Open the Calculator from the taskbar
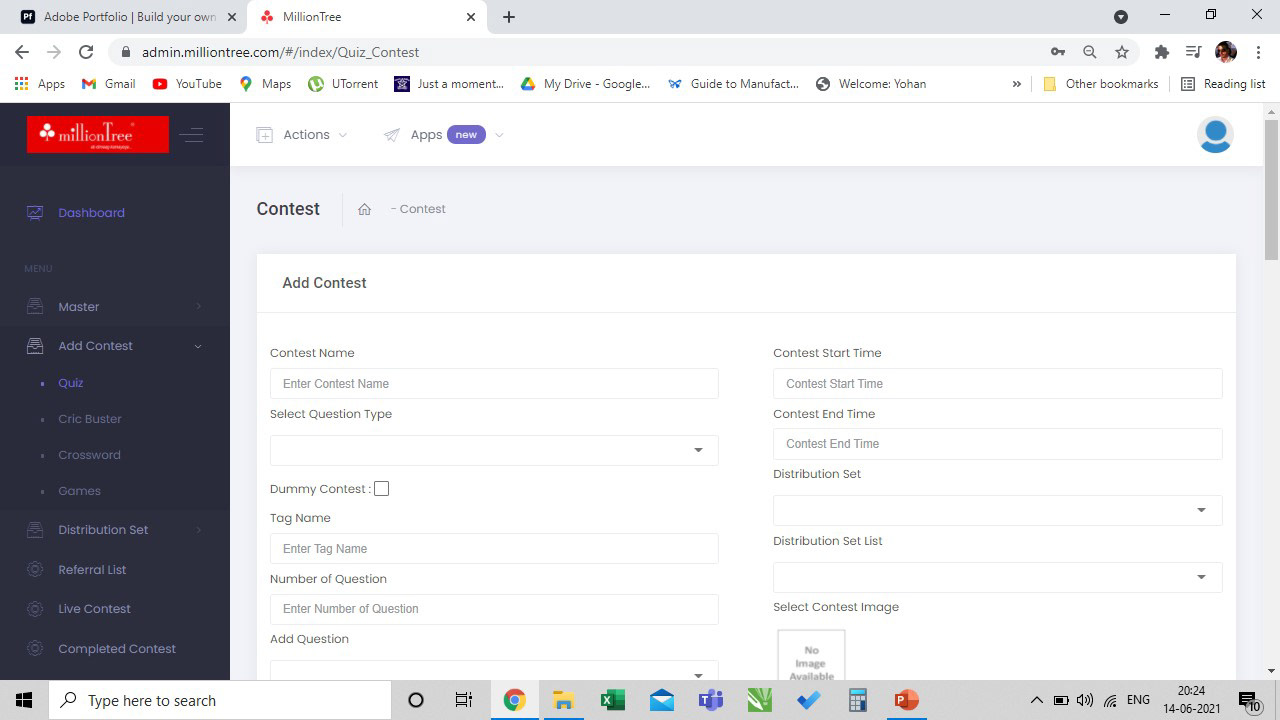Image resolution: width=1280 pixels, height=720 pixels. click(858, 700)
